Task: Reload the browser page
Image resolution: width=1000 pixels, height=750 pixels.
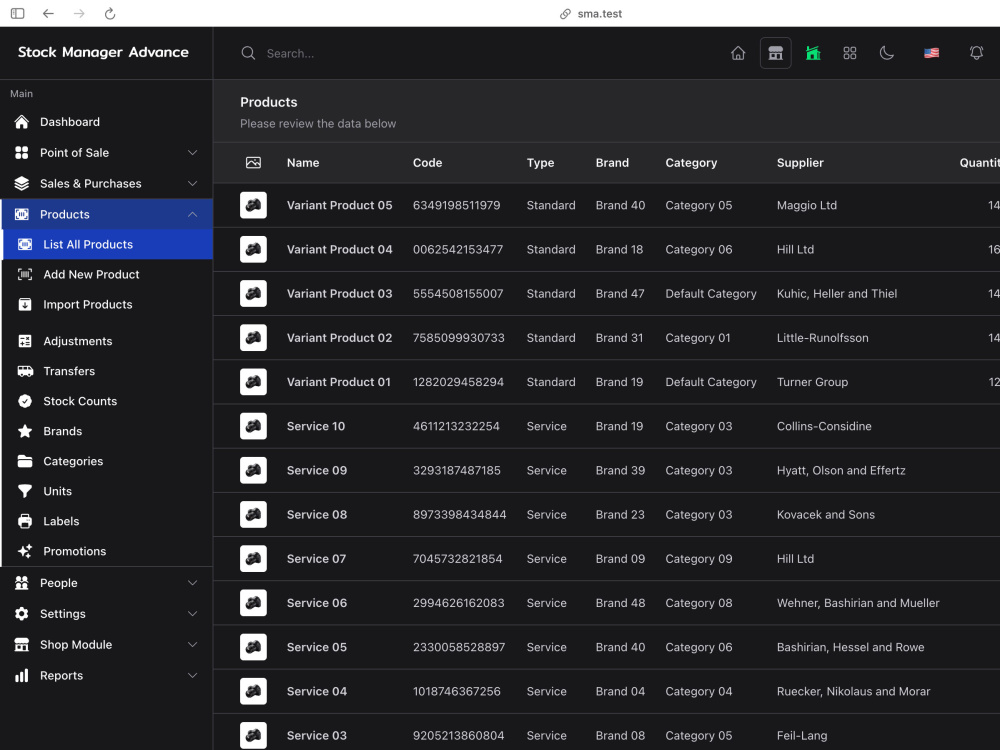Action: pyautogui.click(x=110, y=13)
